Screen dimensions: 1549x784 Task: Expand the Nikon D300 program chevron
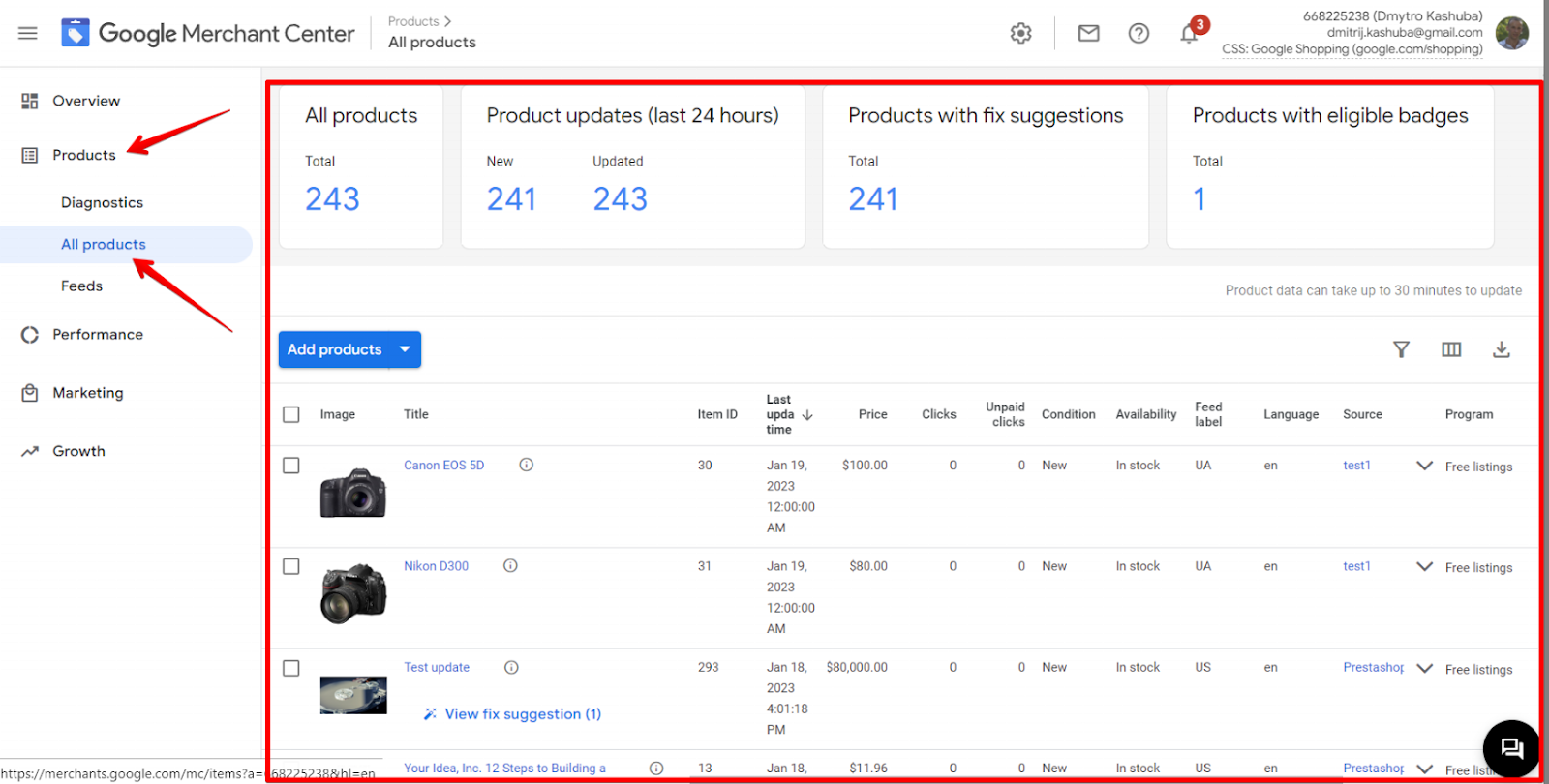1424,566
